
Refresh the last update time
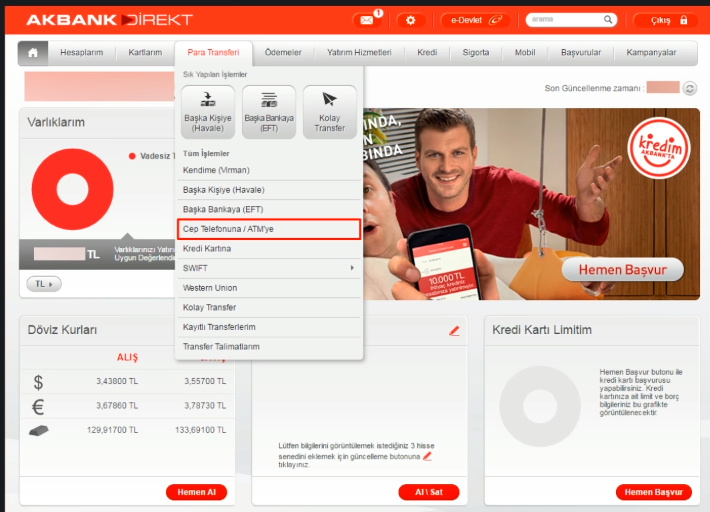690,88
